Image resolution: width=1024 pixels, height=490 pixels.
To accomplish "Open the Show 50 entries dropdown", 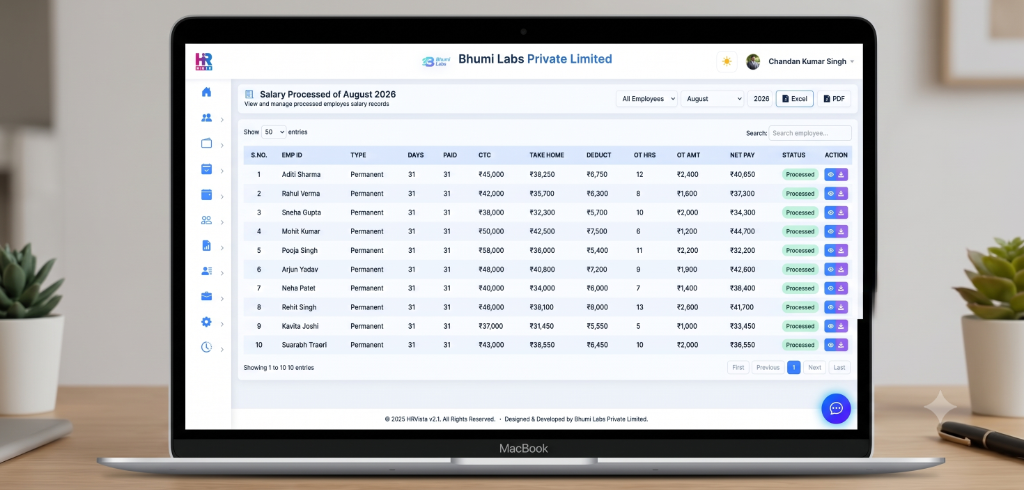I will pyautogui.click(x=274, y=132).
